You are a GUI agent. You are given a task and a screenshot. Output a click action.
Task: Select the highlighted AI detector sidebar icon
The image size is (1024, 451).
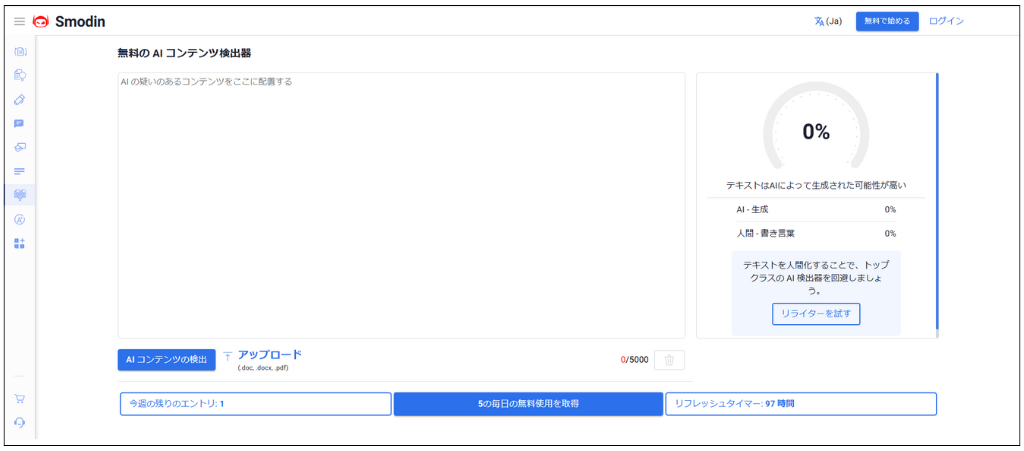click(x=19, y=195)
